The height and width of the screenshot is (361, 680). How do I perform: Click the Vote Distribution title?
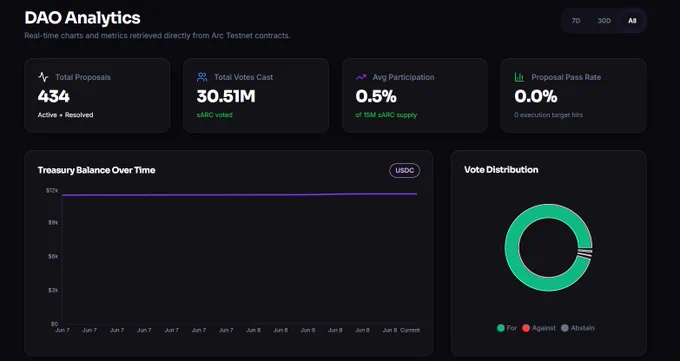pyautogui.click(x=501, y=170)
